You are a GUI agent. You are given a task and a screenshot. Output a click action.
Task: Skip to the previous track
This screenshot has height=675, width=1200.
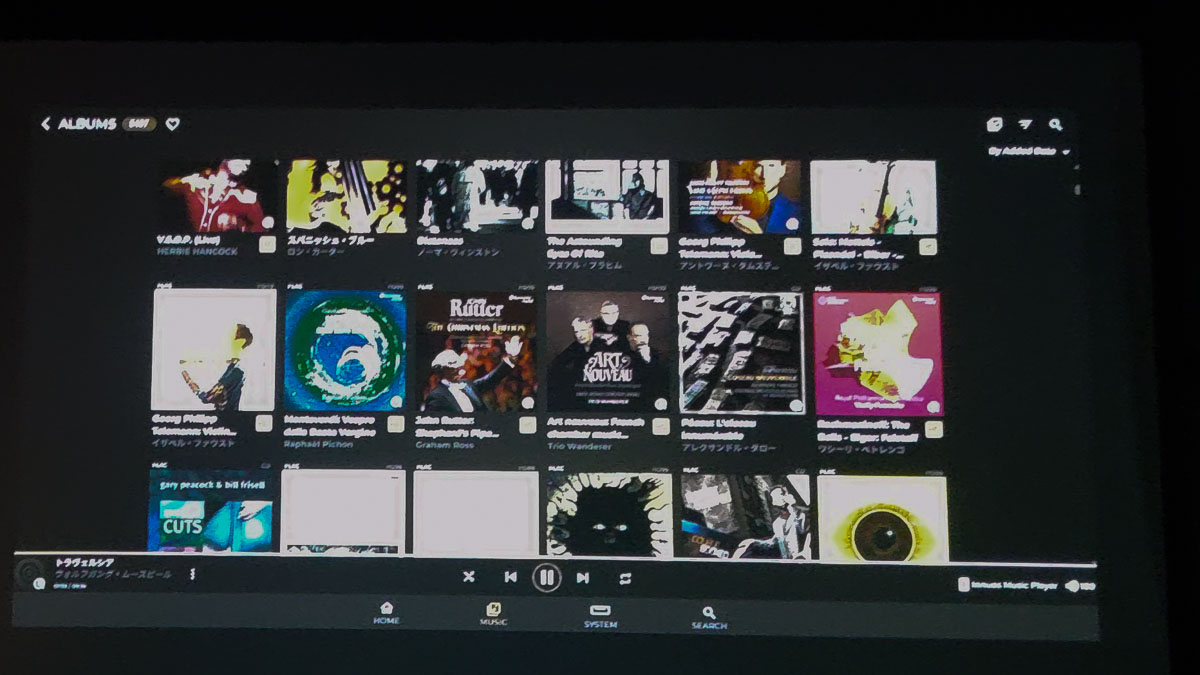[510, 577]
